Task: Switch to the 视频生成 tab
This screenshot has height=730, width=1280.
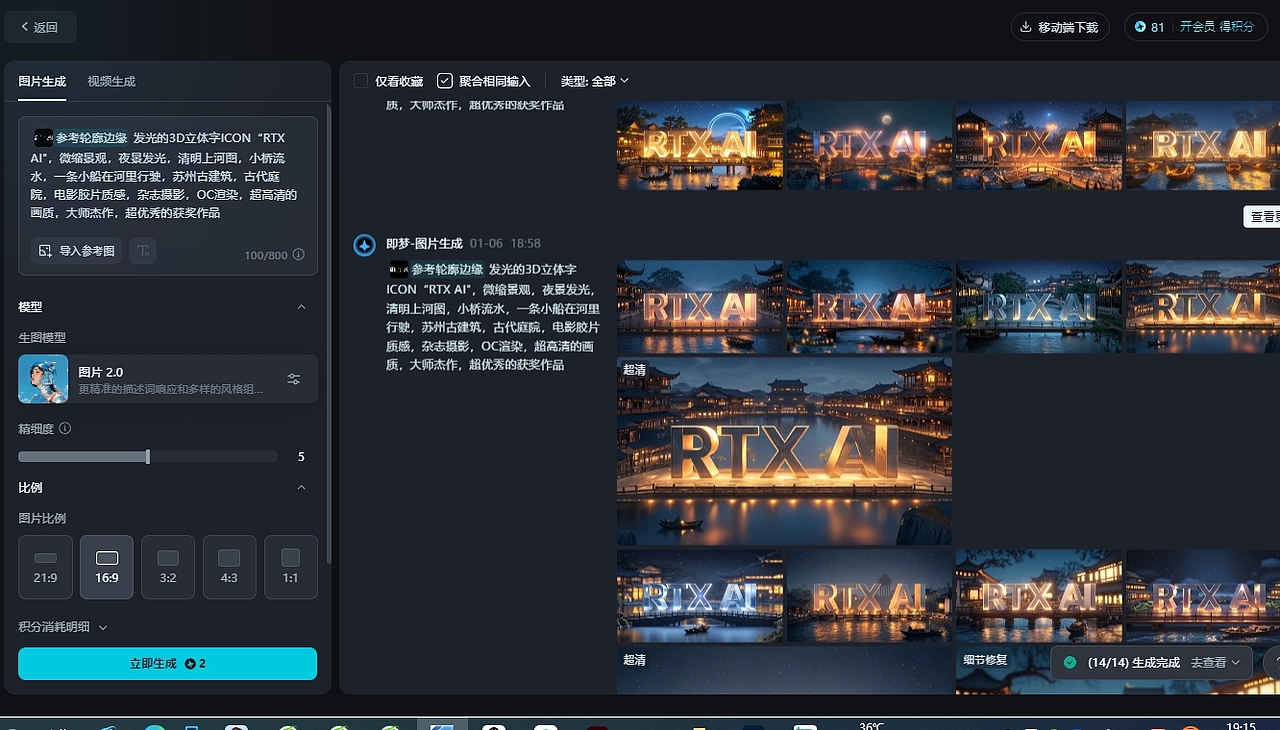Action: [111, 81]
